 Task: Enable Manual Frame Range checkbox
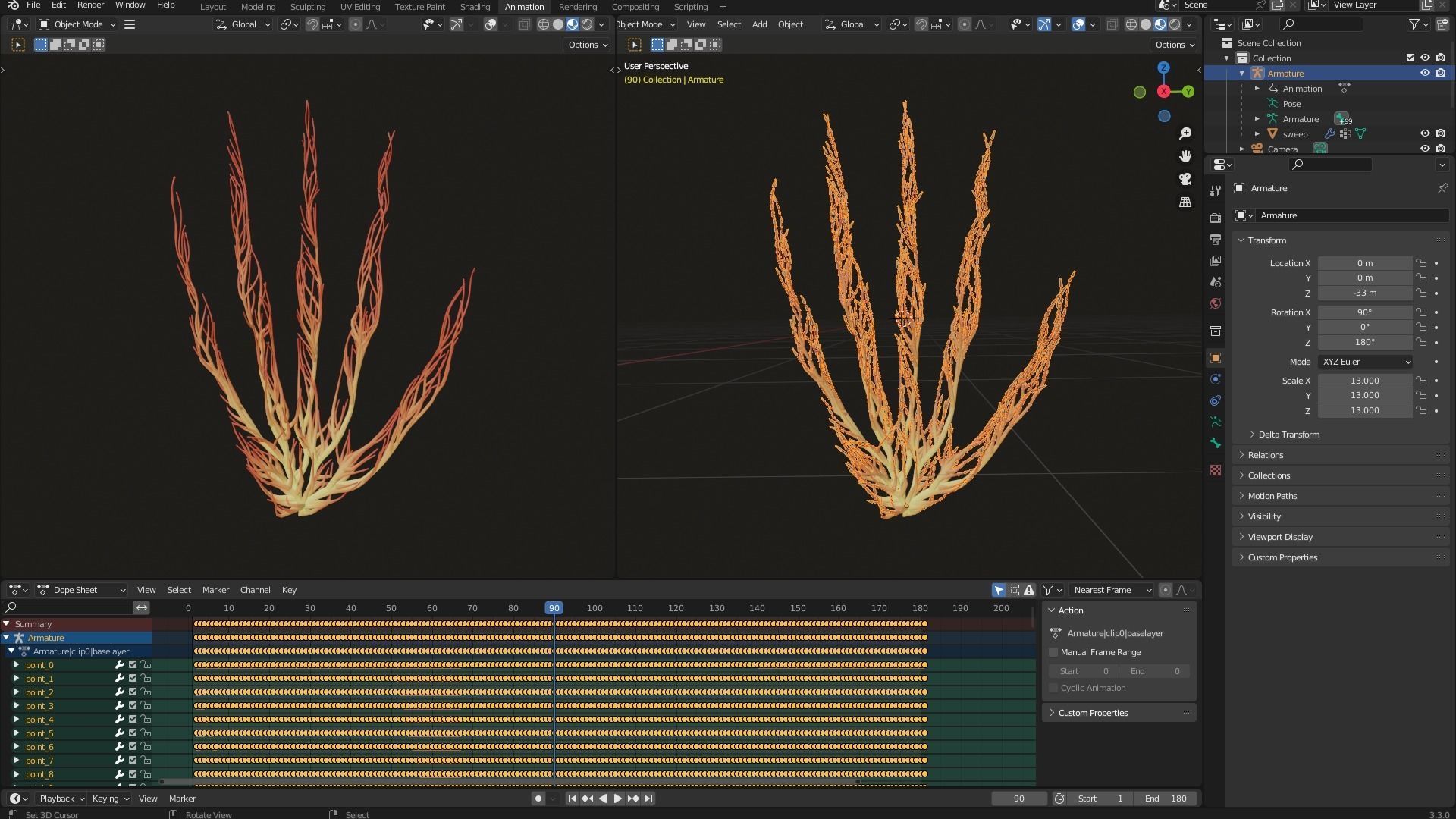(x=1053, y=652)
